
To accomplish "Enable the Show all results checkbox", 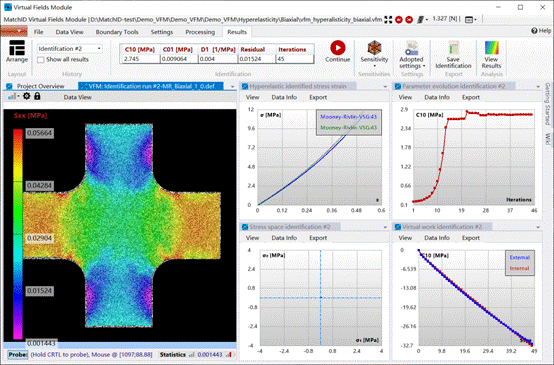I will [41, 60].
